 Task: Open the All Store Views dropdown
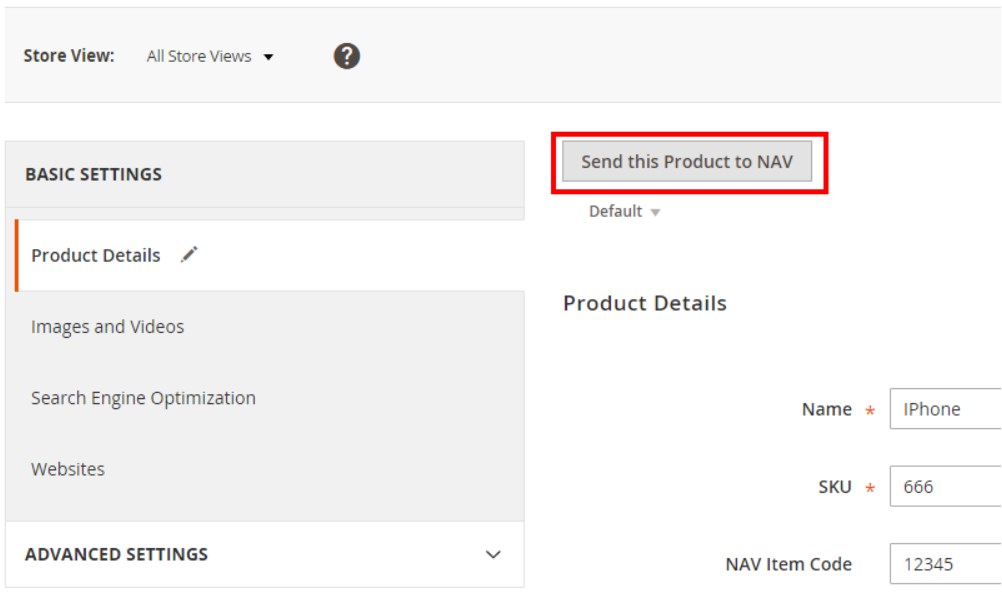point(210,57)
